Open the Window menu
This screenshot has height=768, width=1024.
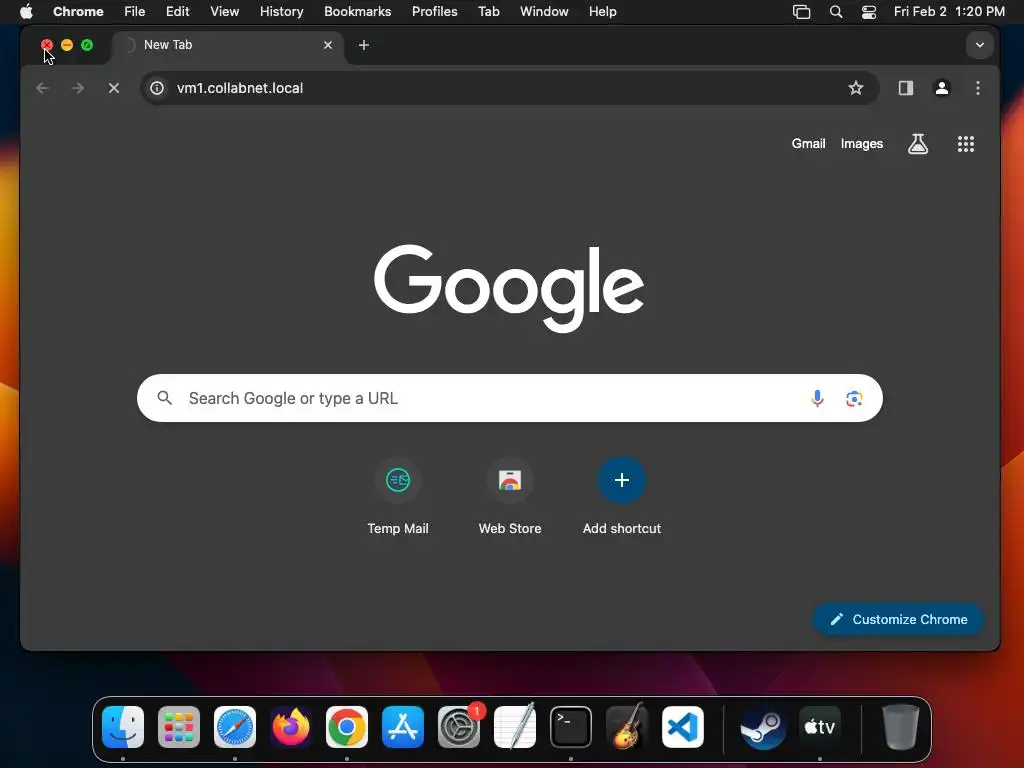(x=544, y=12)
